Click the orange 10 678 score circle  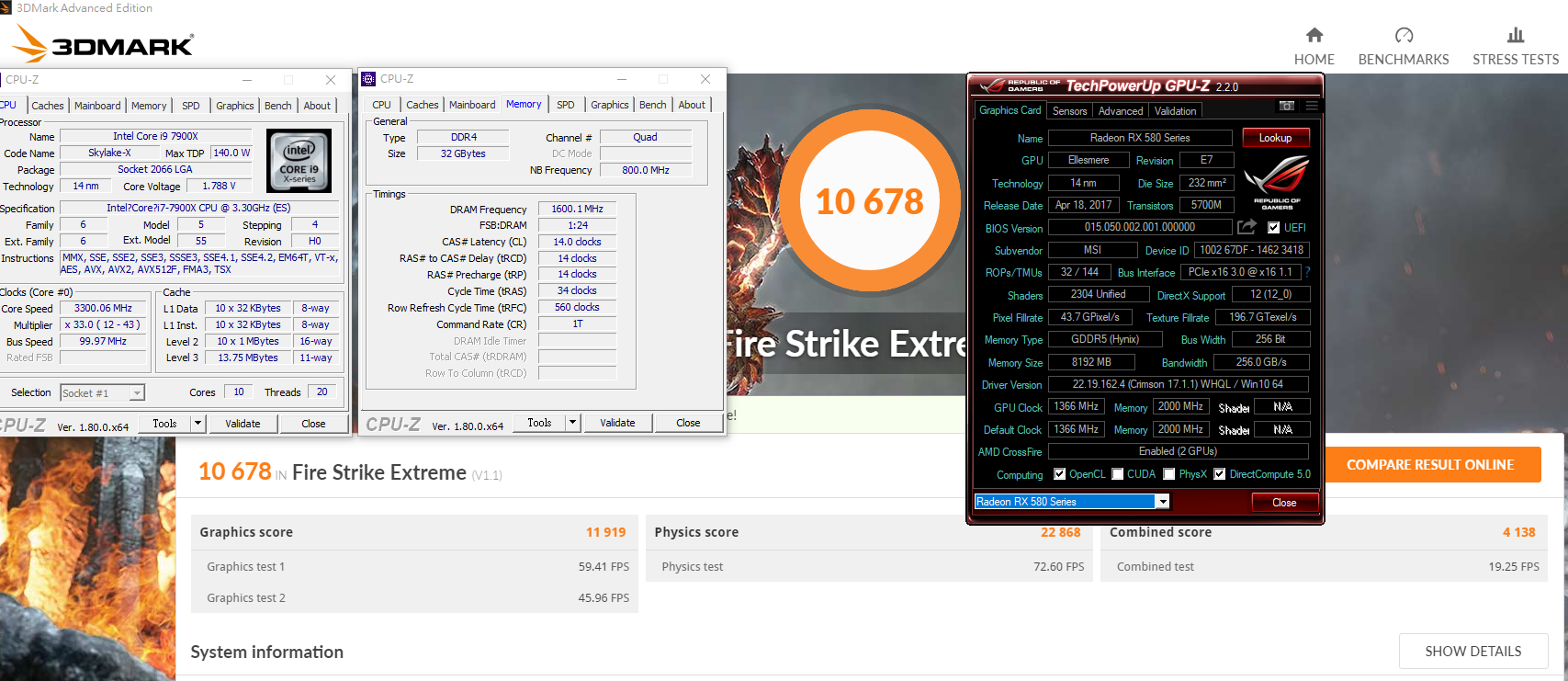coord(869,201)
